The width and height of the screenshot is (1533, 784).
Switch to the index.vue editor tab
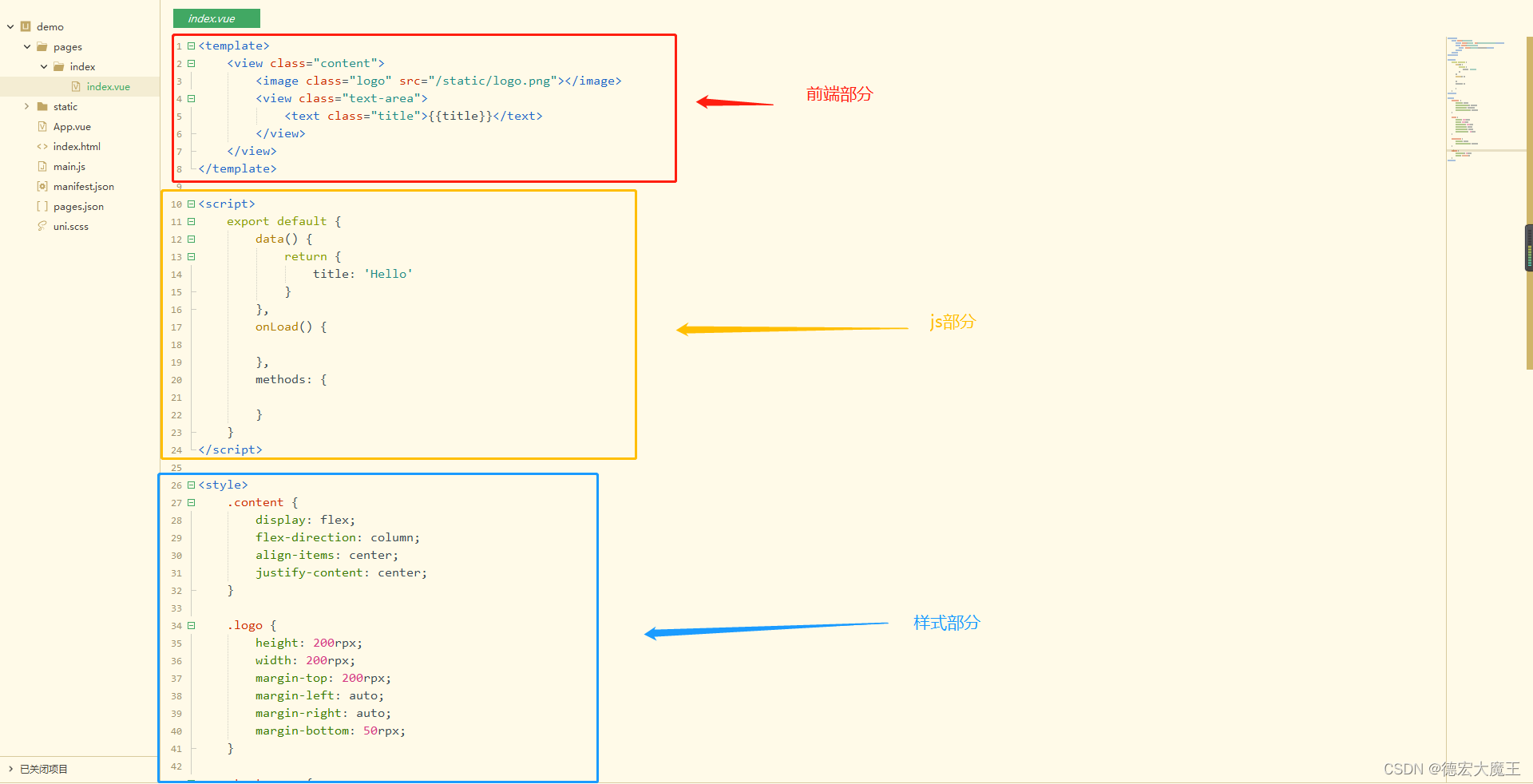click(x=216, y=18)
